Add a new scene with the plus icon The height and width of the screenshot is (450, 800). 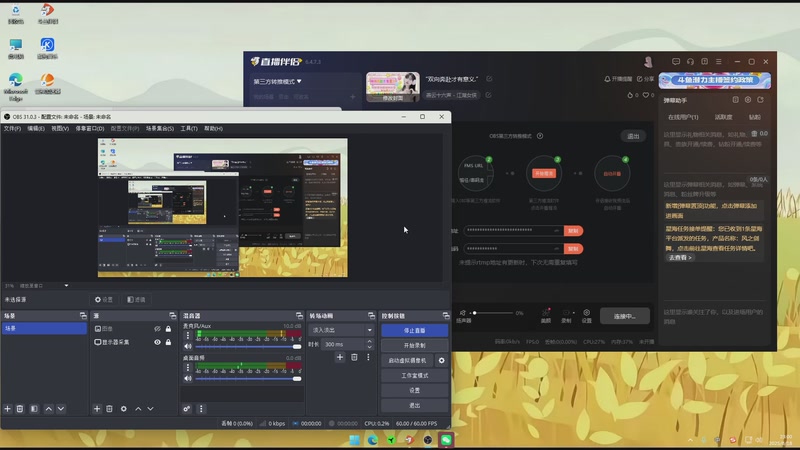pyautogui.click(x=8, y=409)
